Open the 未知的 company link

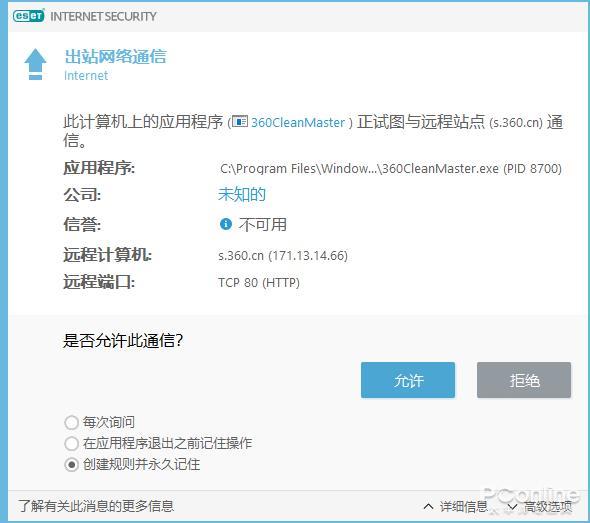click(242, 194)
